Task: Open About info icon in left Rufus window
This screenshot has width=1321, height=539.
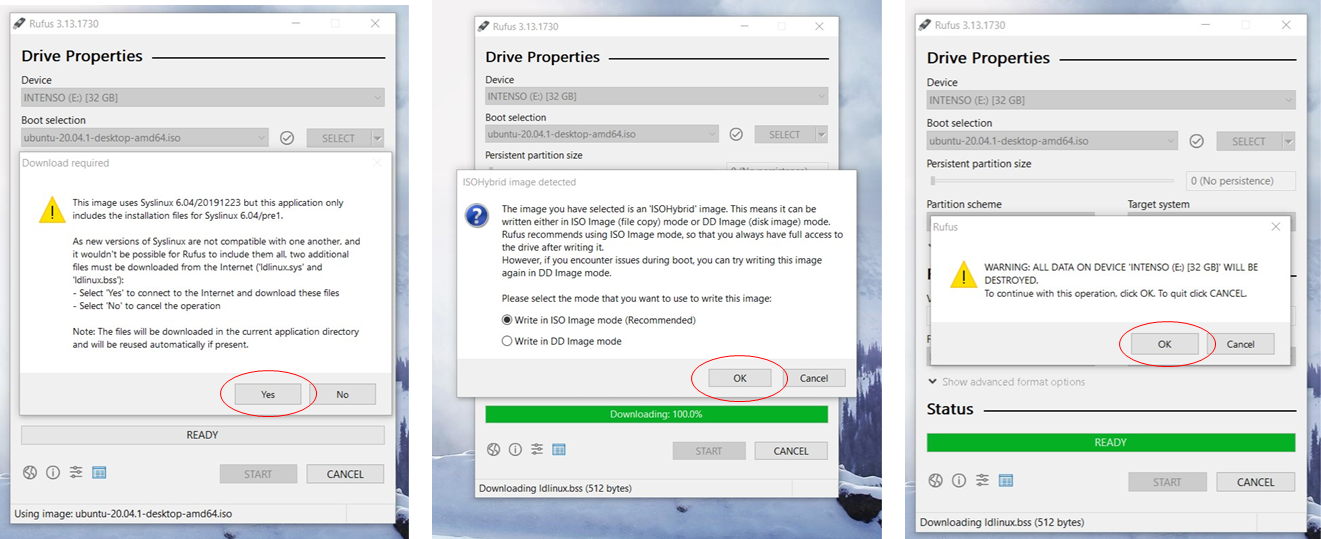Action: 53,473
